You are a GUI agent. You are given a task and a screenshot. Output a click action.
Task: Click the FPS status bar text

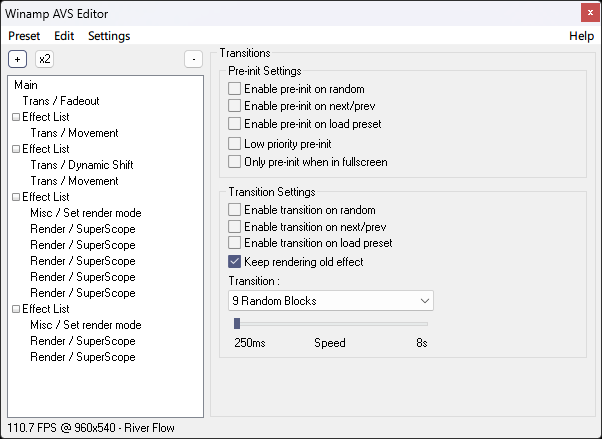pos(91,428)
